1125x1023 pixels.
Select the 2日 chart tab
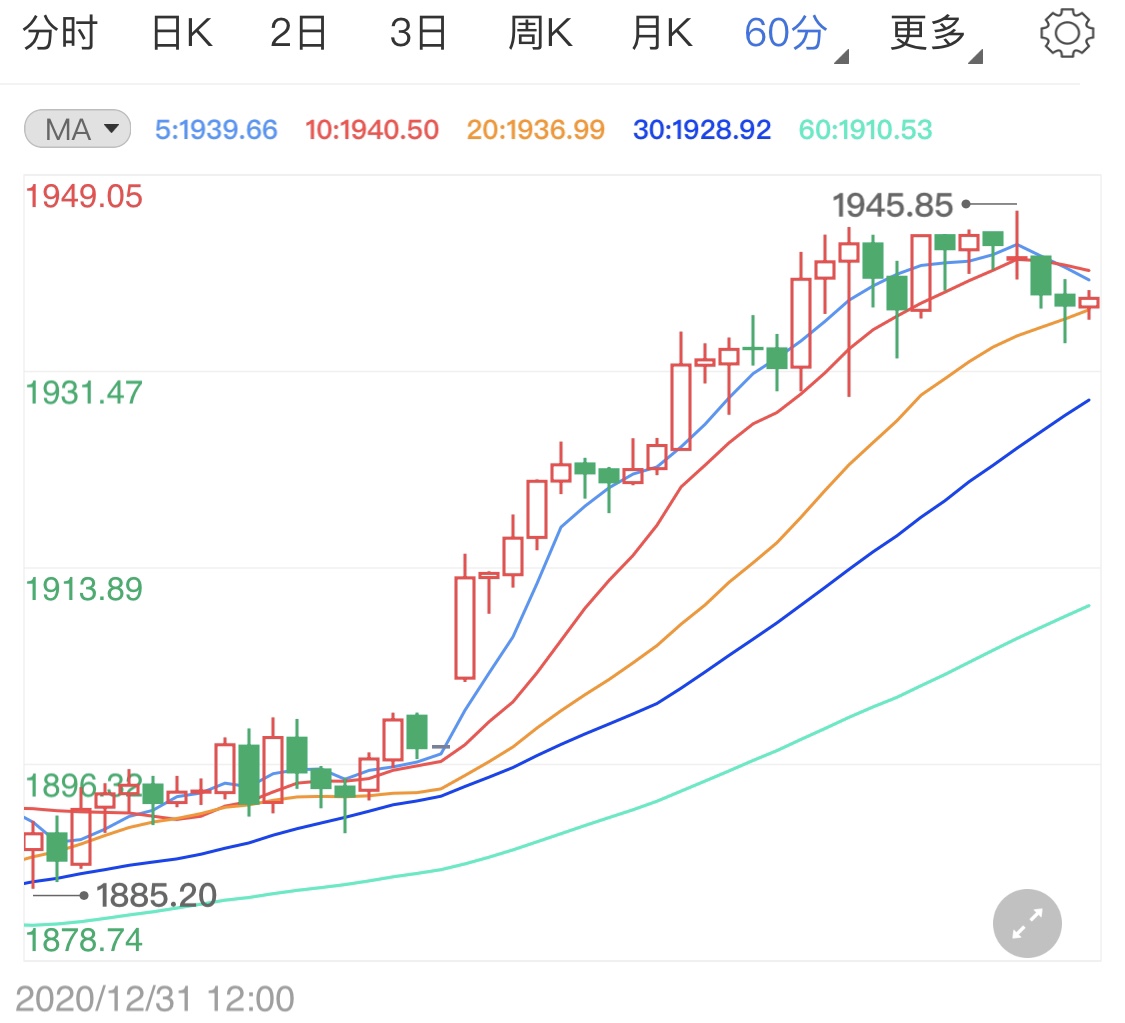coord(298,33)
